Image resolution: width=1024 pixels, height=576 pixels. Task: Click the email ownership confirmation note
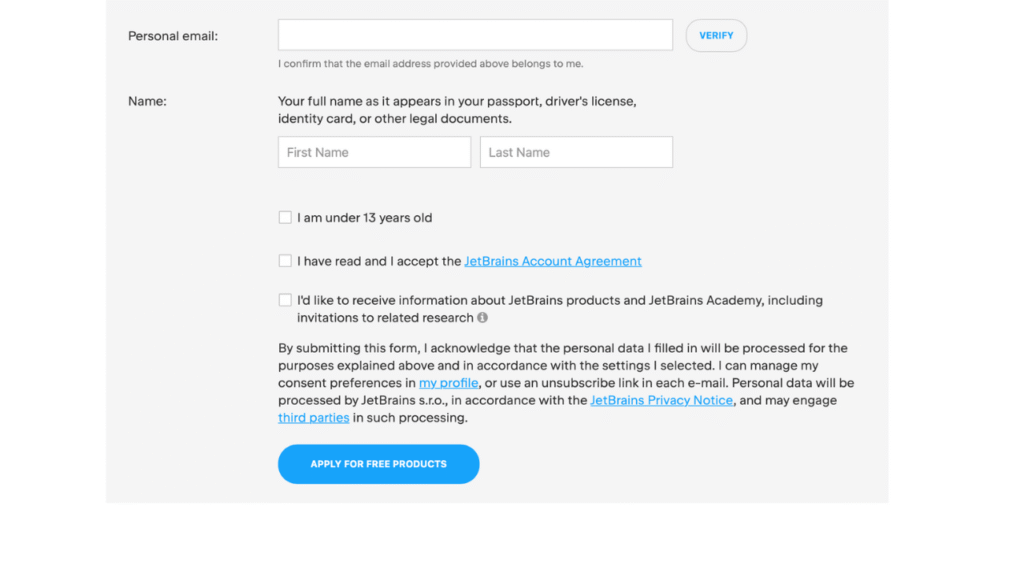coord(430,64)
